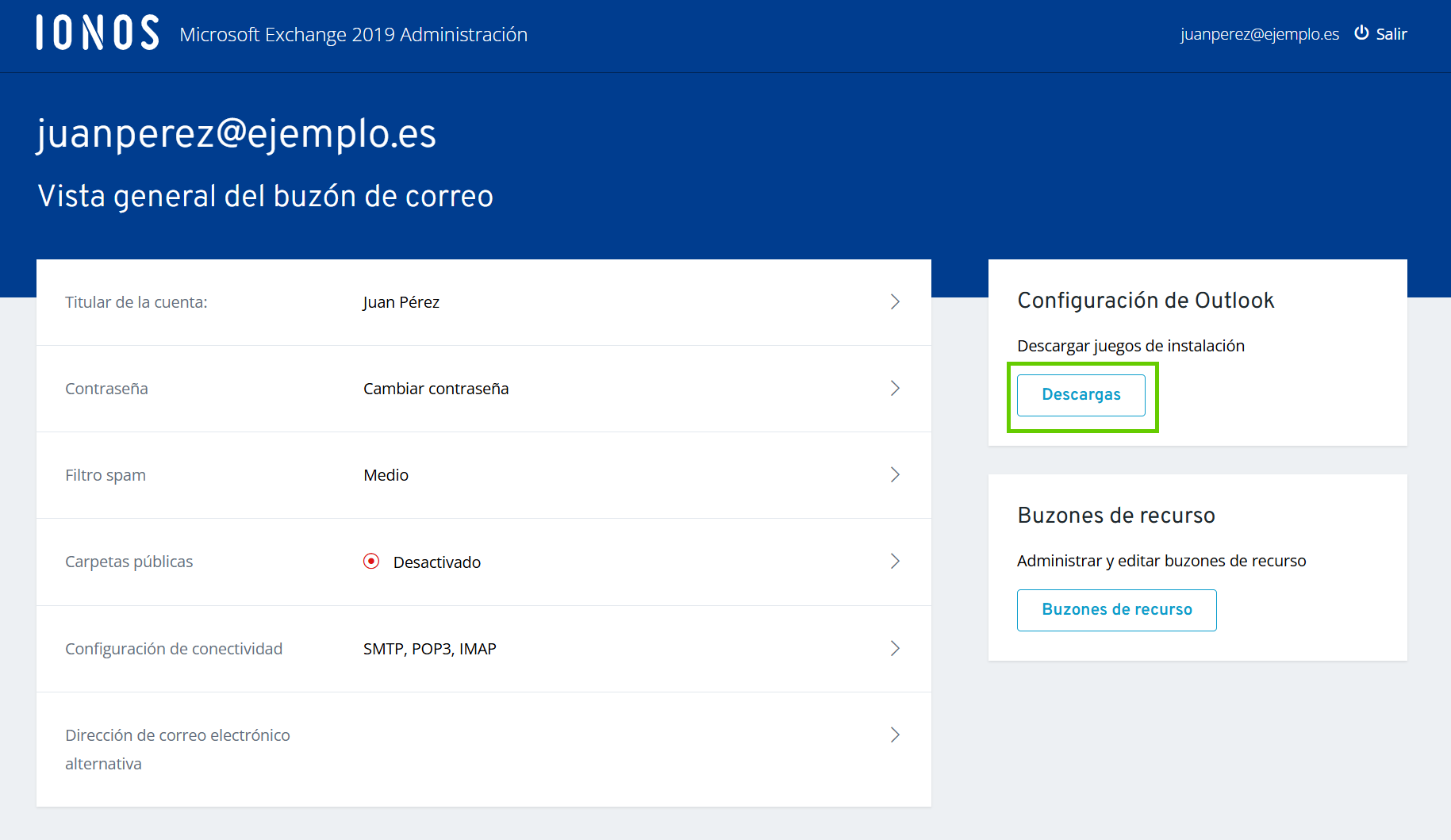Click the IONOS logo

click(98, 33)
